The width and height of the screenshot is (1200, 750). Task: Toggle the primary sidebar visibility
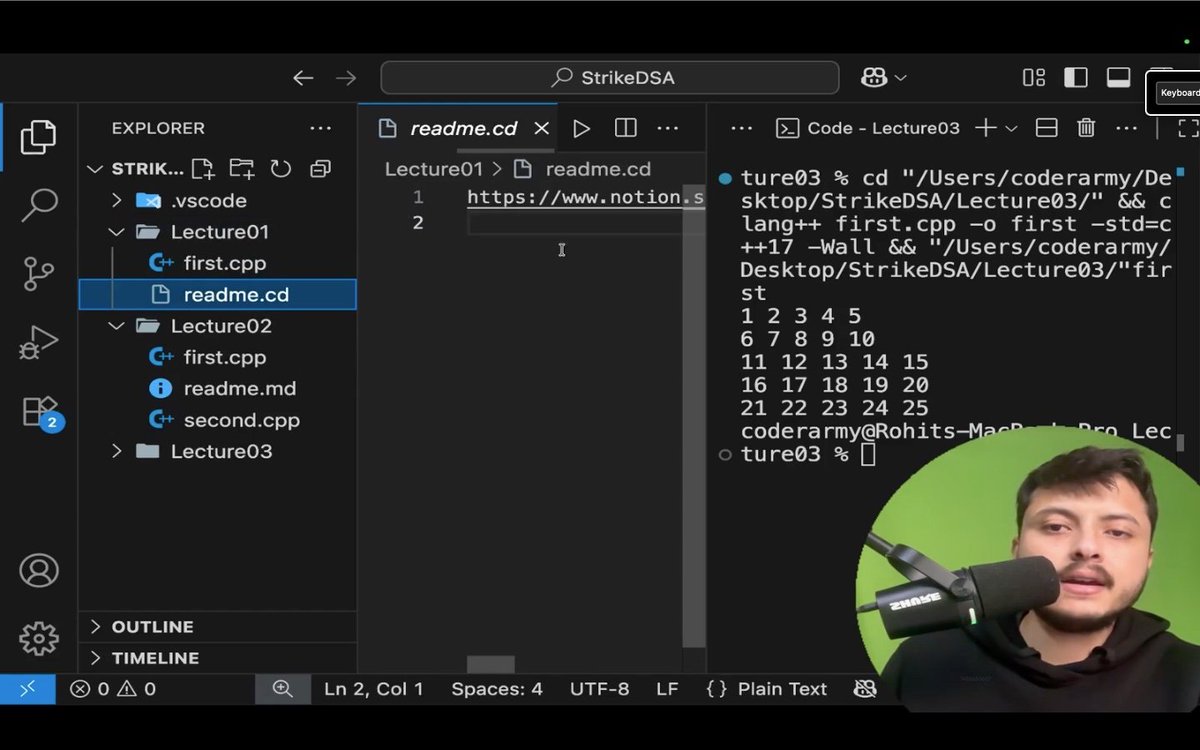(1076, 77)
